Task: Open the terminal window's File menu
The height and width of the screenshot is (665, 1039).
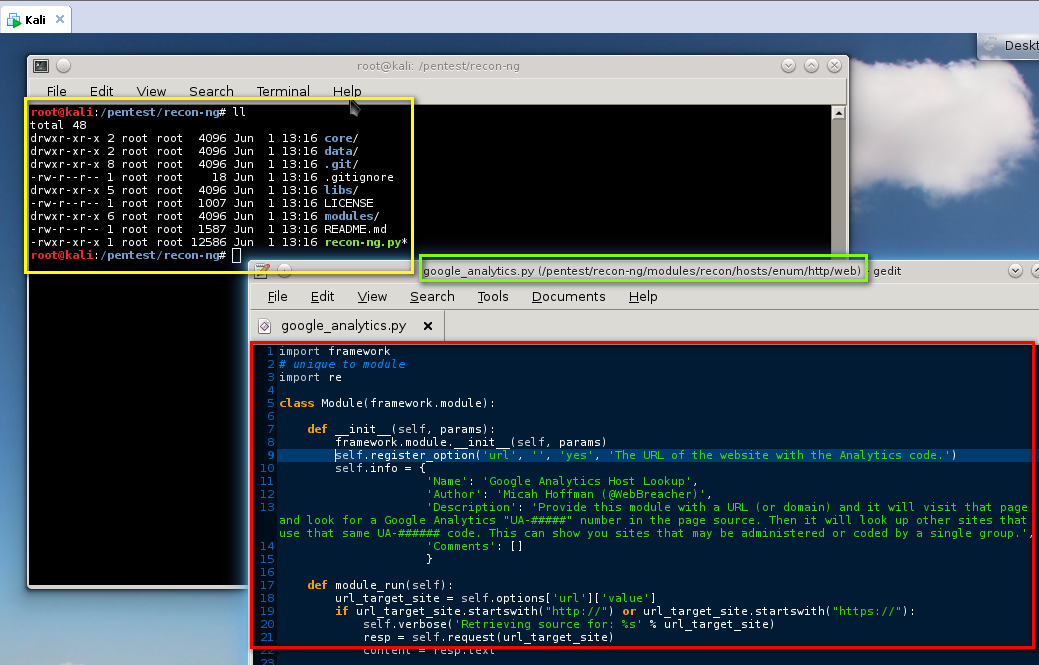Action: 56,91
